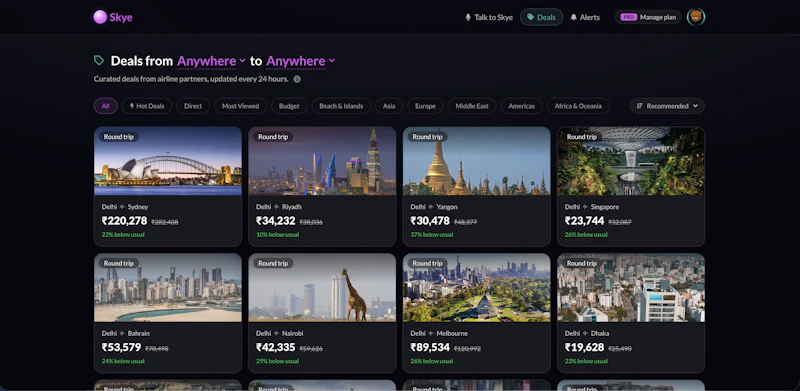Click Round trip badge on Sydney card
This screenshot has width=800, height=391.
pyautogui.click(x=118, y=137)
